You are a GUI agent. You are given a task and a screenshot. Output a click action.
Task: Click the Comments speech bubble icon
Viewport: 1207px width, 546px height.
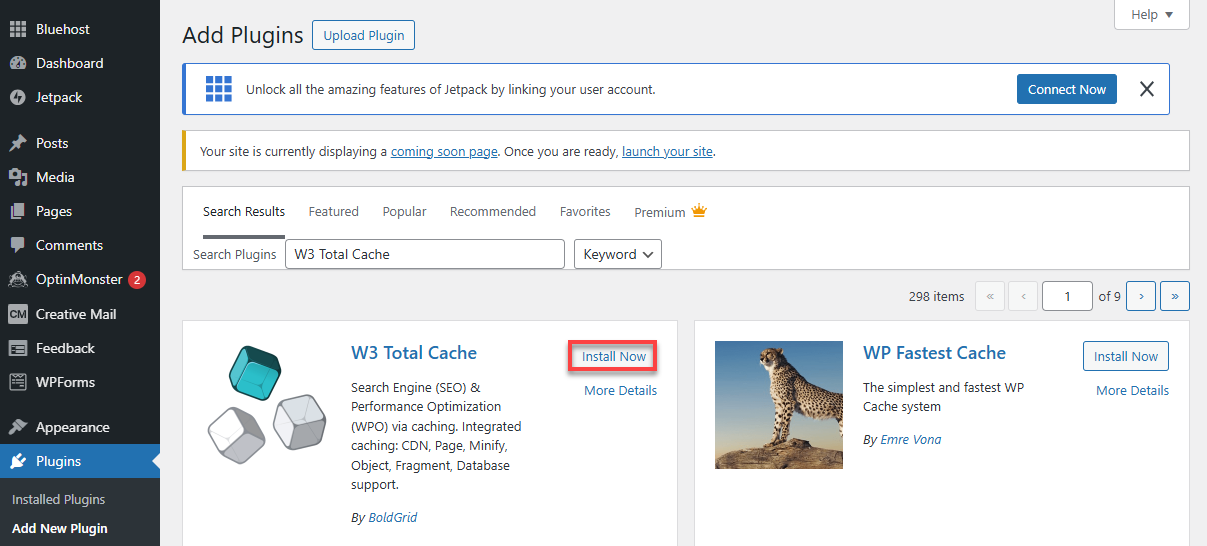click(18, 245)
